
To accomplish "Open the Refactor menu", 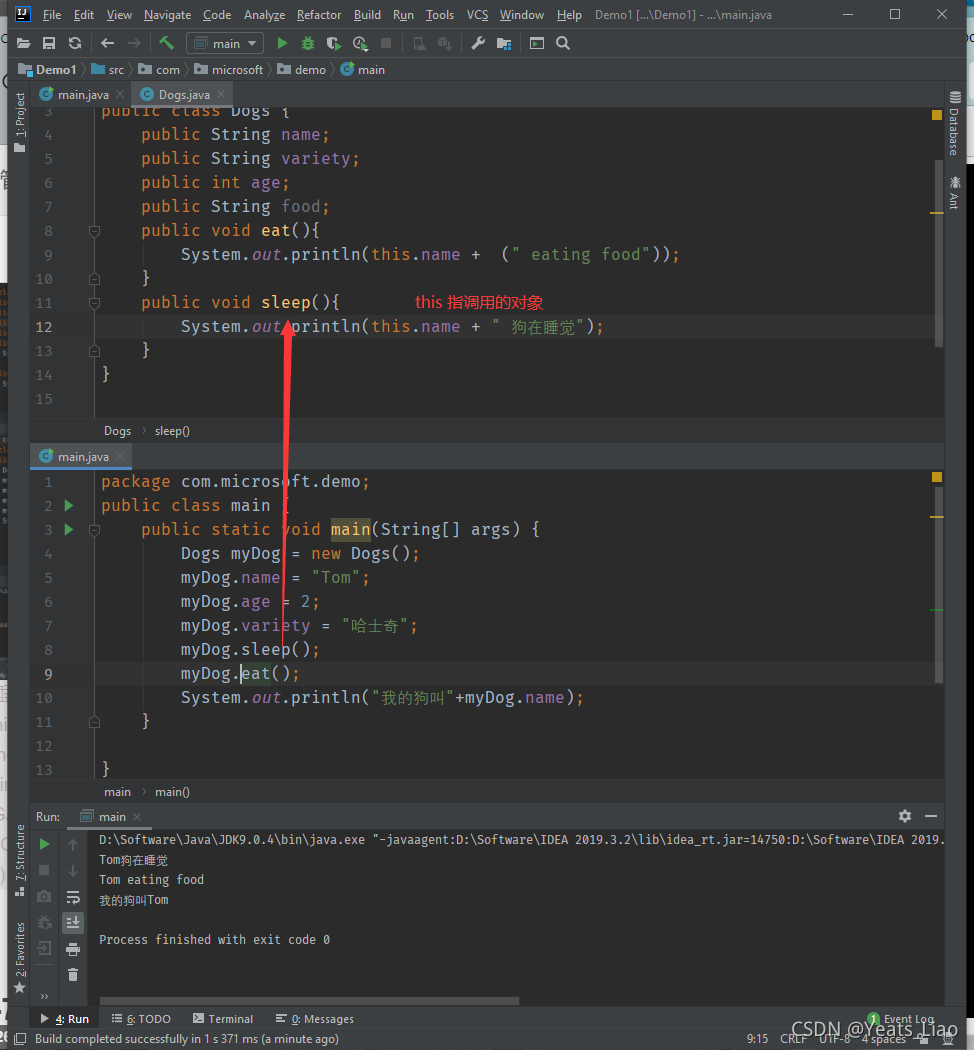I will pyautogui.click(x=319, y=15).
